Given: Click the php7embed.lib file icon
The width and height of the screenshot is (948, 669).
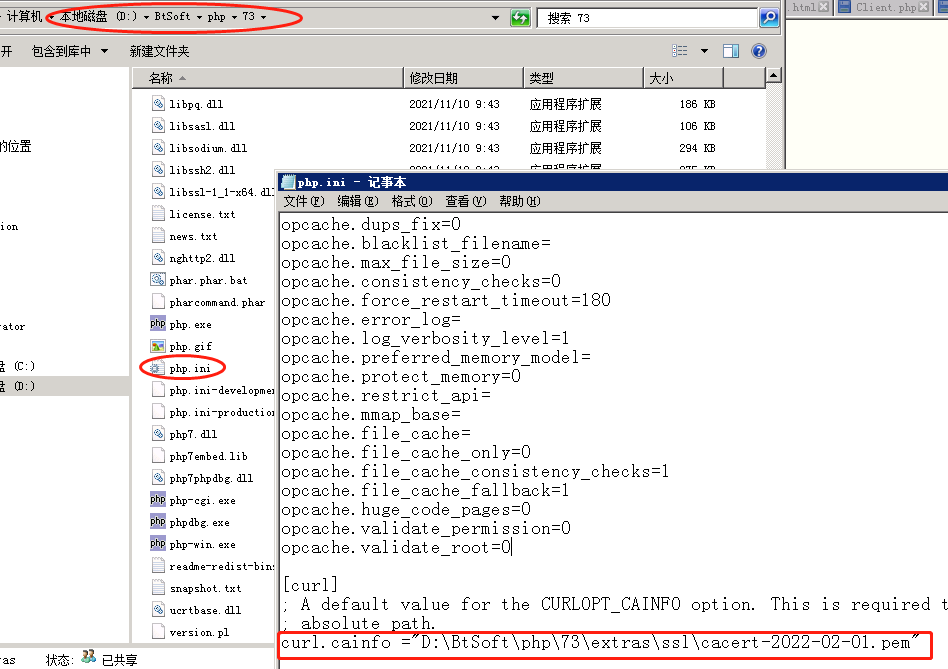Looking at the screenshot, I should pyautogui.click(x=158, y=456).
